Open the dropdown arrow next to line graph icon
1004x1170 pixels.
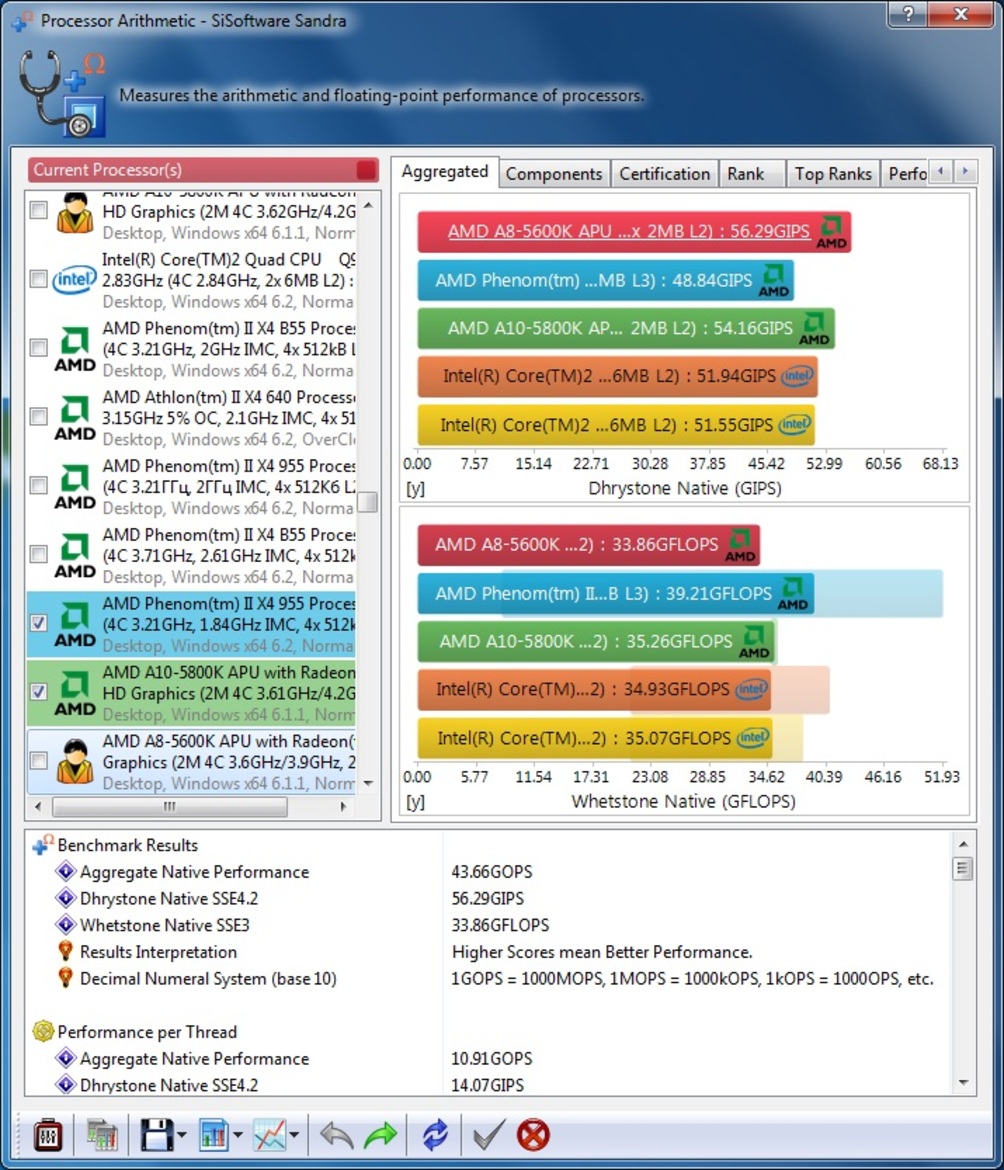pos(294,1136)
